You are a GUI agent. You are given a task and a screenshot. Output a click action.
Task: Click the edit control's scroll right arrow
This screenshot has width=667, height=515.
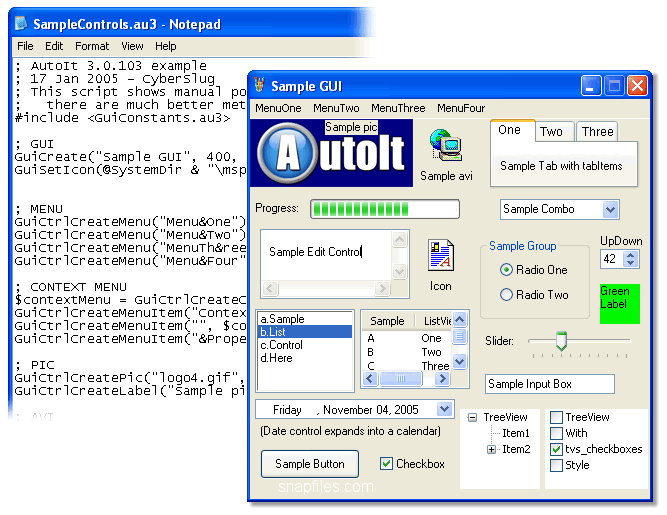[x=382, y=289]
